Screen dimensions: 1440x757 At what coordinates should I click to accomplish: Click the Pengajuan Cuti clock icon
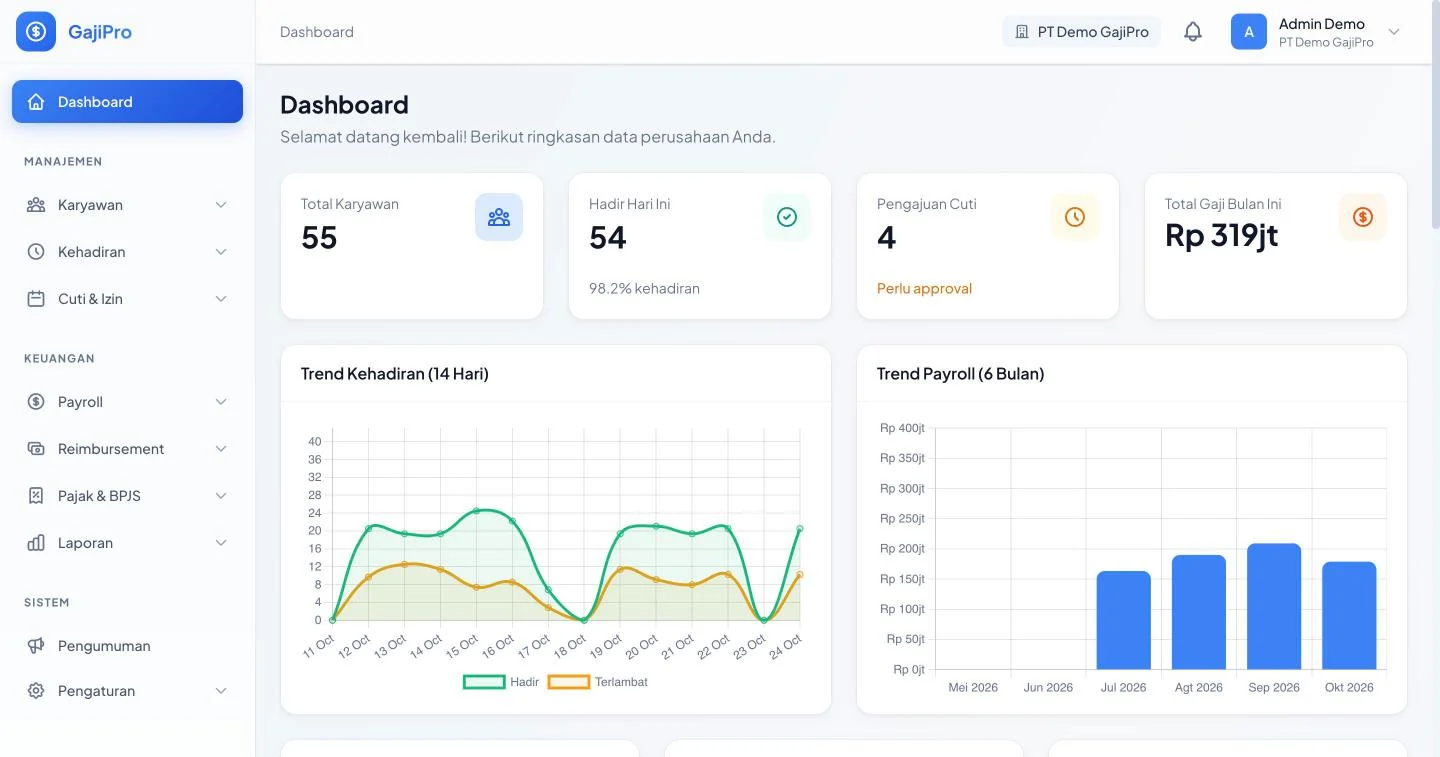pos(1075,217)
